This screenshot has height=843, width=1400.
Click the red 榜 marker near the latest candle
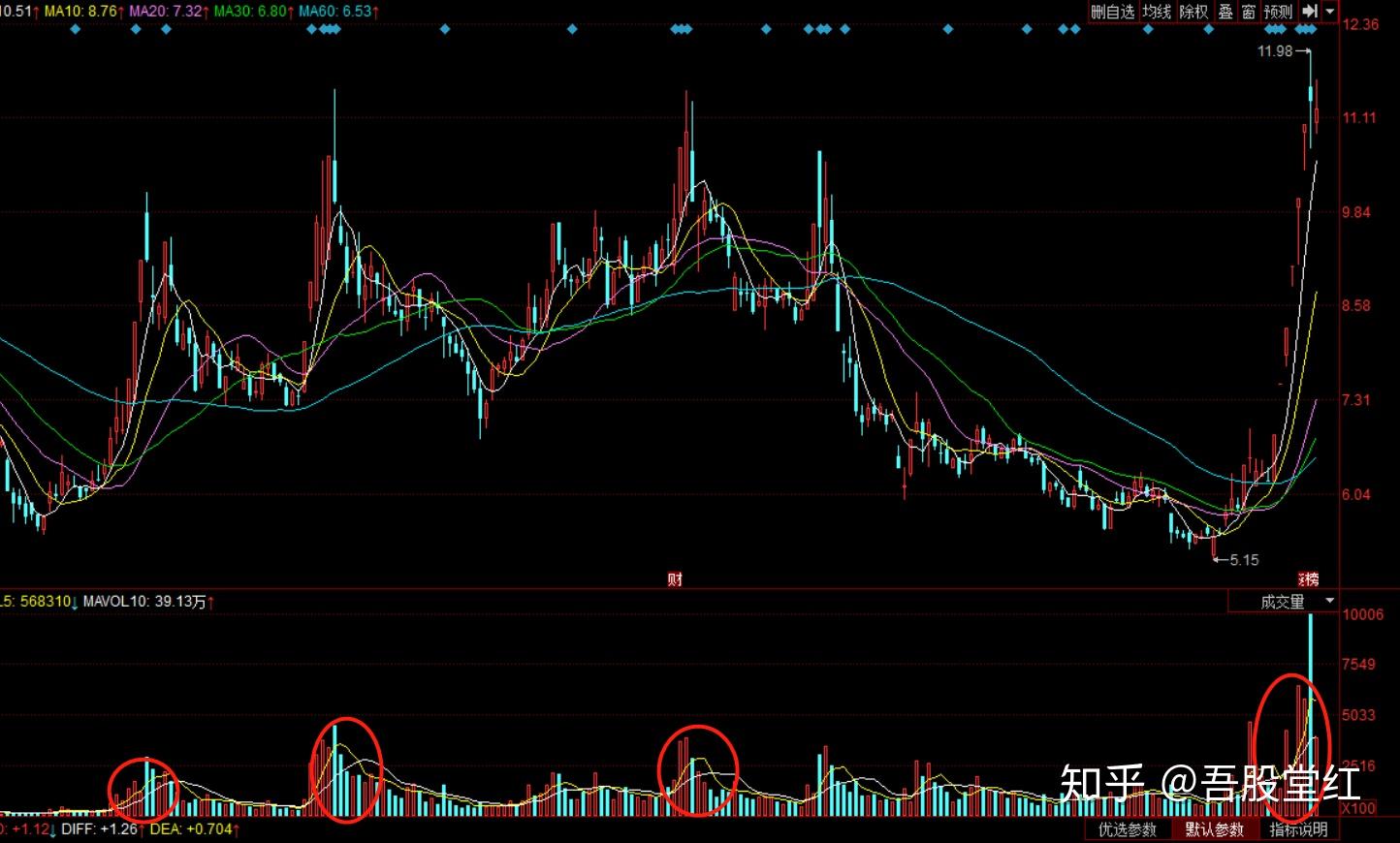1309,579
